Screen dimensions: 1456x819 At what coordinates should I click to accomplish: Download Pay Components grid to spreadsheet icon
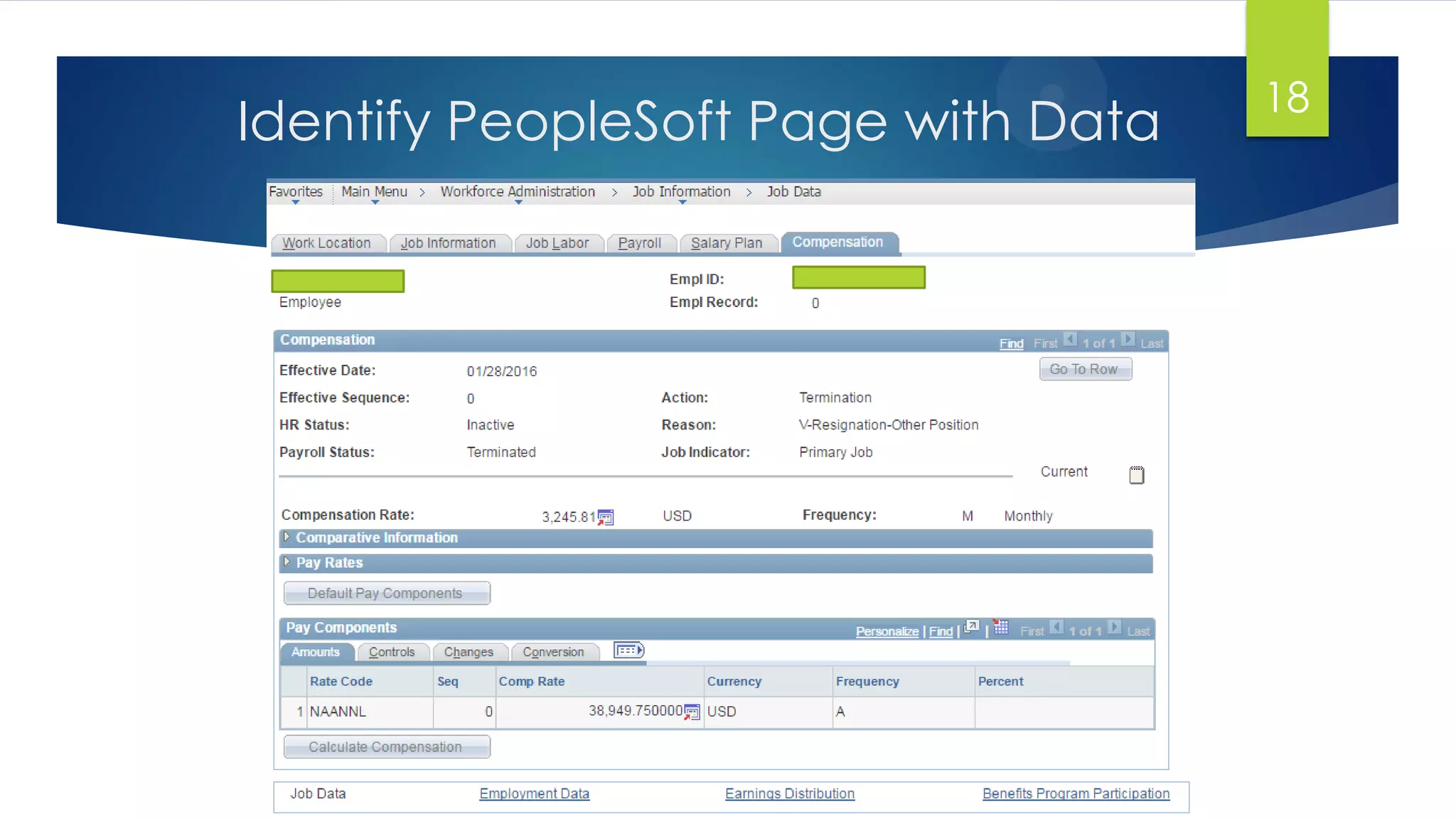point(1001,627)
